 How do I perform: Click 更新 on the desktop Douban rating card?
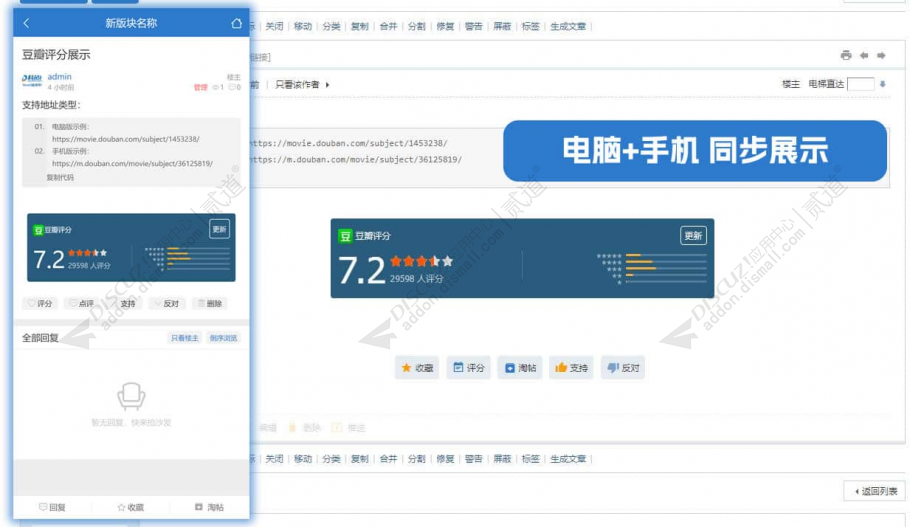click(693, 236)
